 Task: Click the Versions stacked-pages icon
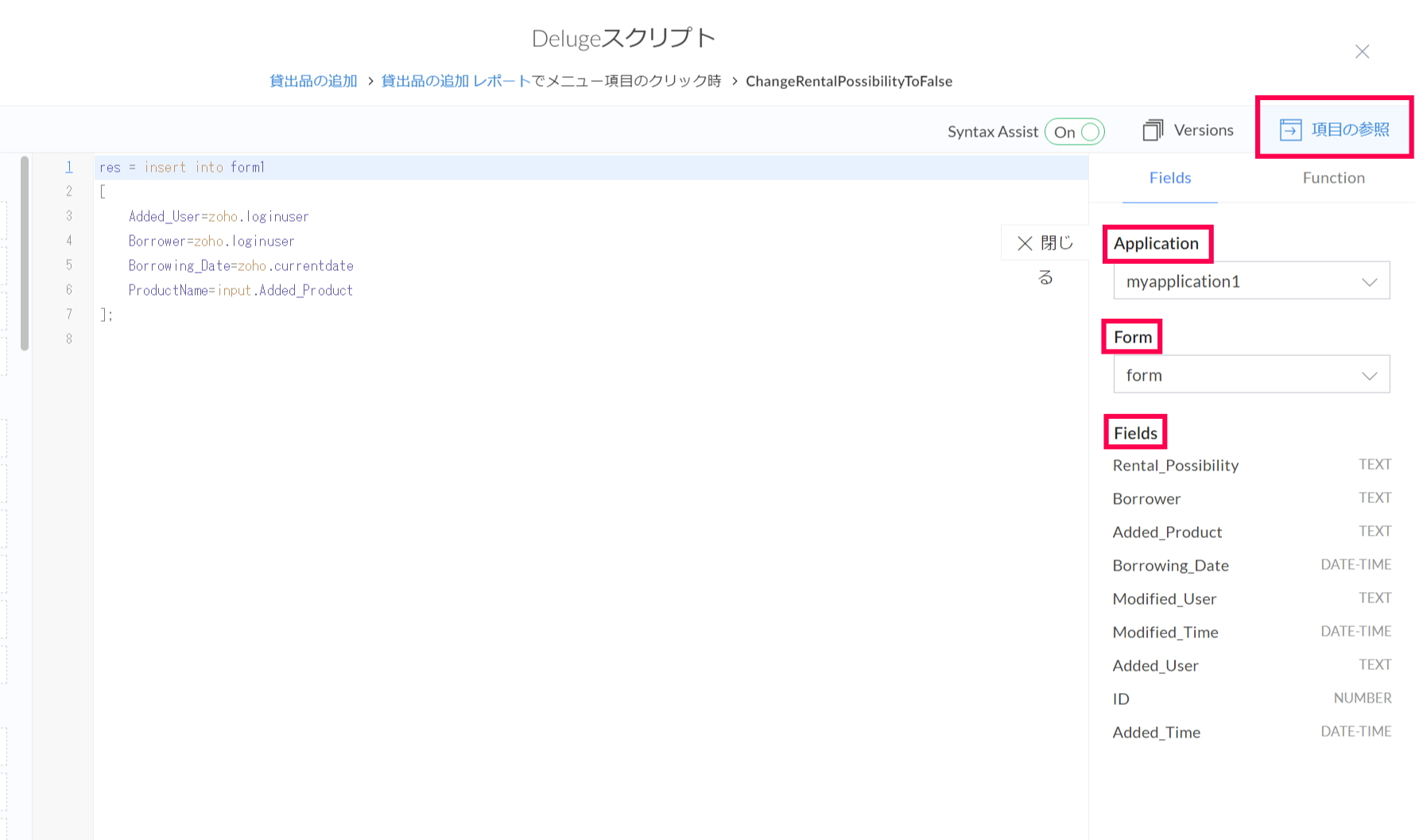pyautogui.click(x=1152, y=130)
